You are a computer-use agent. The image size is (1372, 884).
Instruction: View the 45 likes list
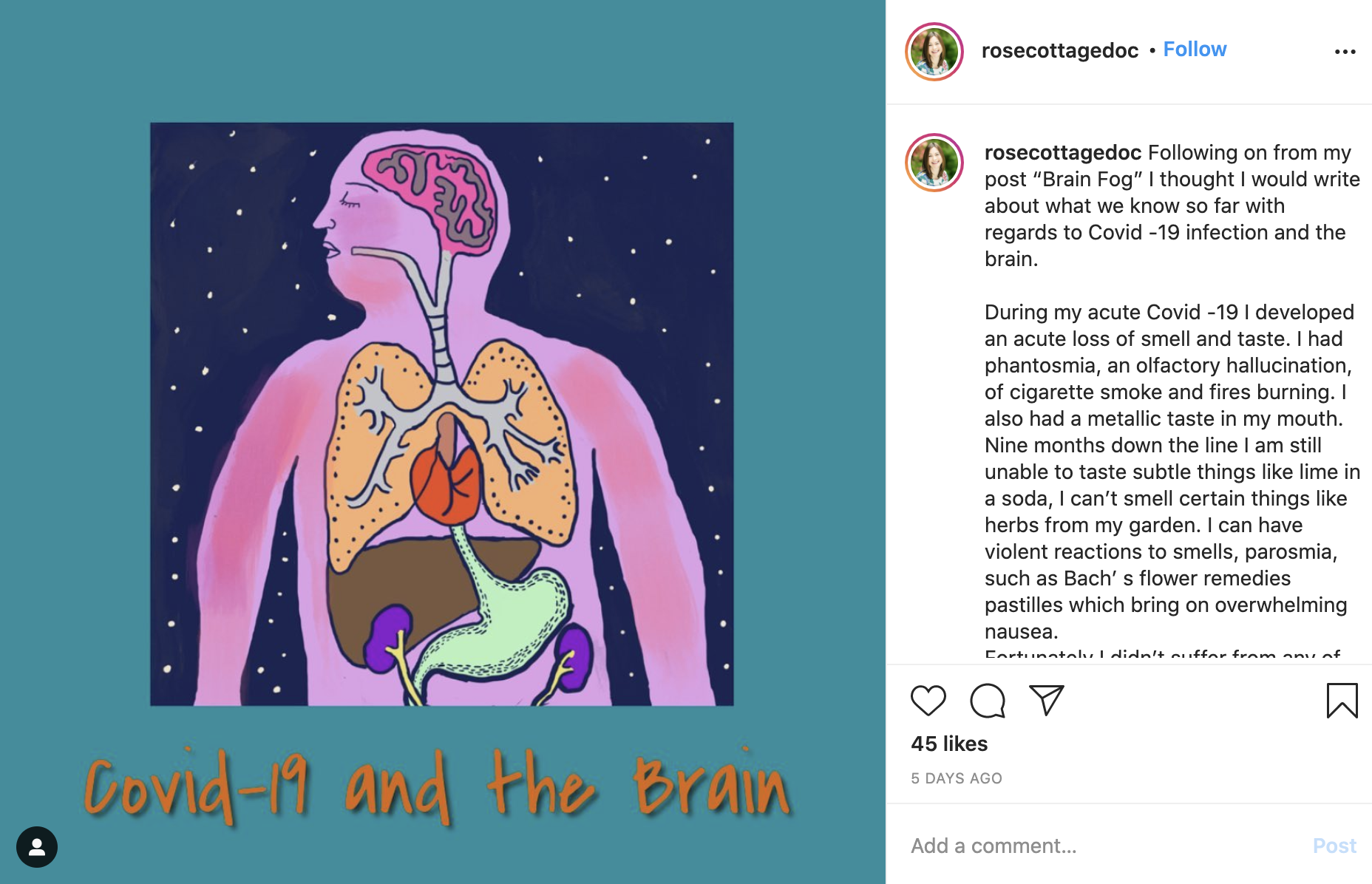coord(949,744)
